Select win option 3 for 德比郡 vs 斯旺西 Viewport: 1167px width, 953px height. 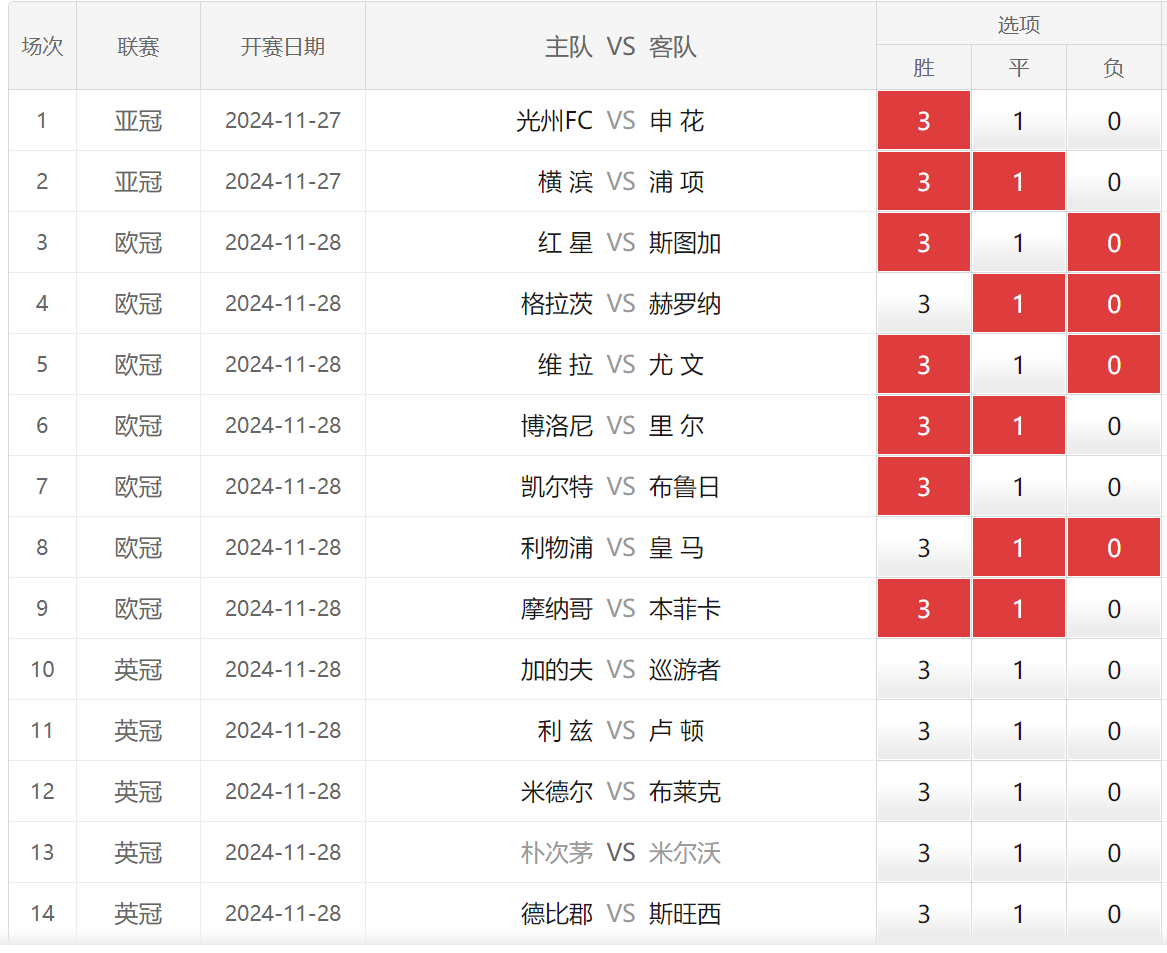point(924,914)
